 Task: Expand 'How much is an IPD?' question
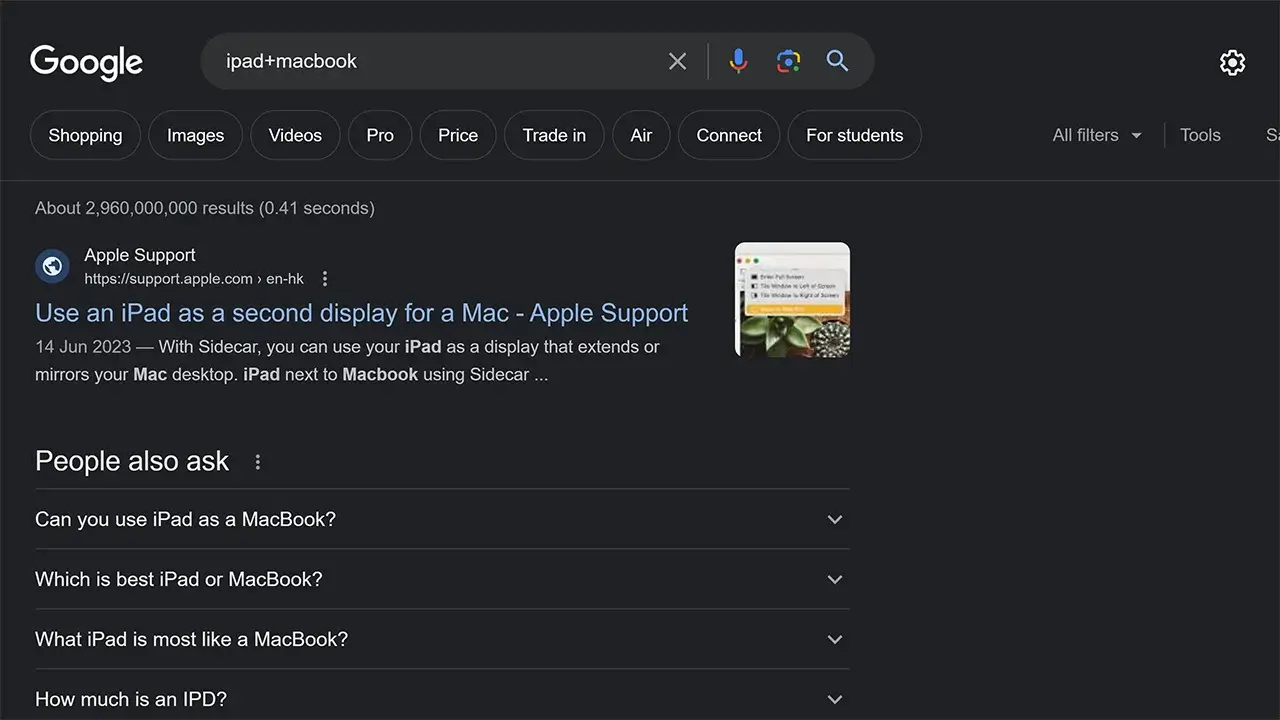pyautogui.click(x=442, y=699)
